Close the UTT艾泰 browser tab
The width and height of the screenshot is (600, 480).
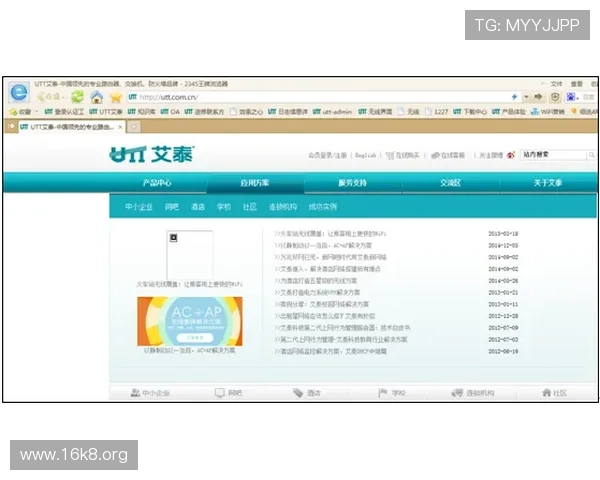point(120,127)
